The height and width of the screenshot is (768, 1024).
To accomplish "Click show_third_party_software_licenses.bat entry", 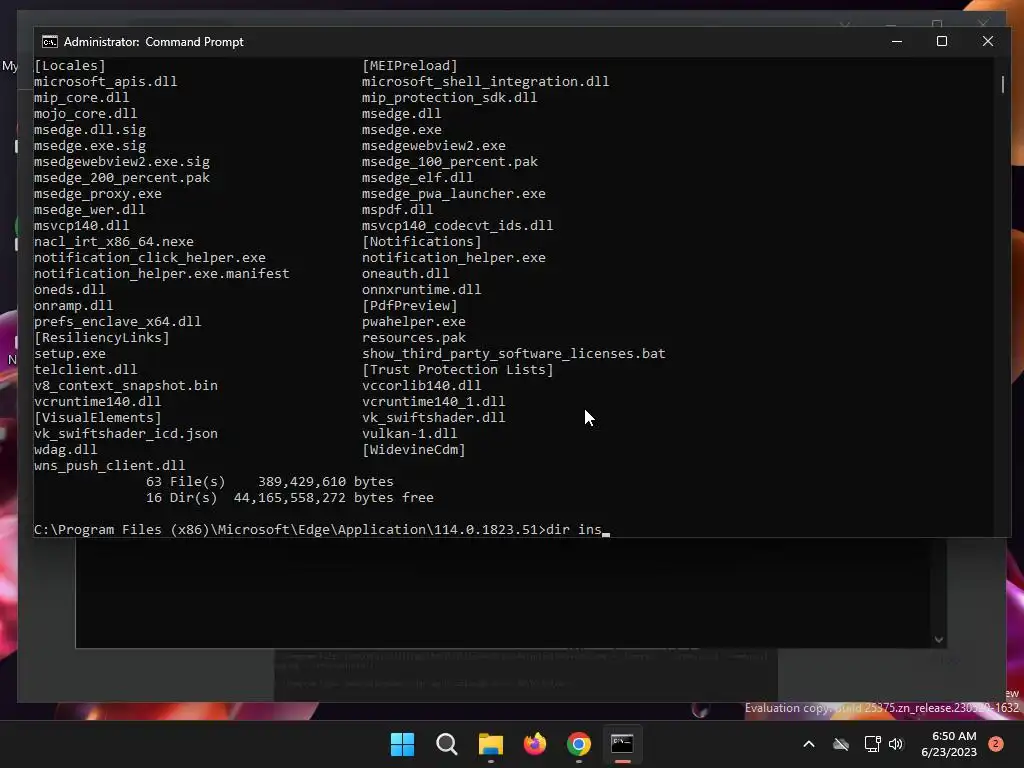I will [x=514, y=354].
